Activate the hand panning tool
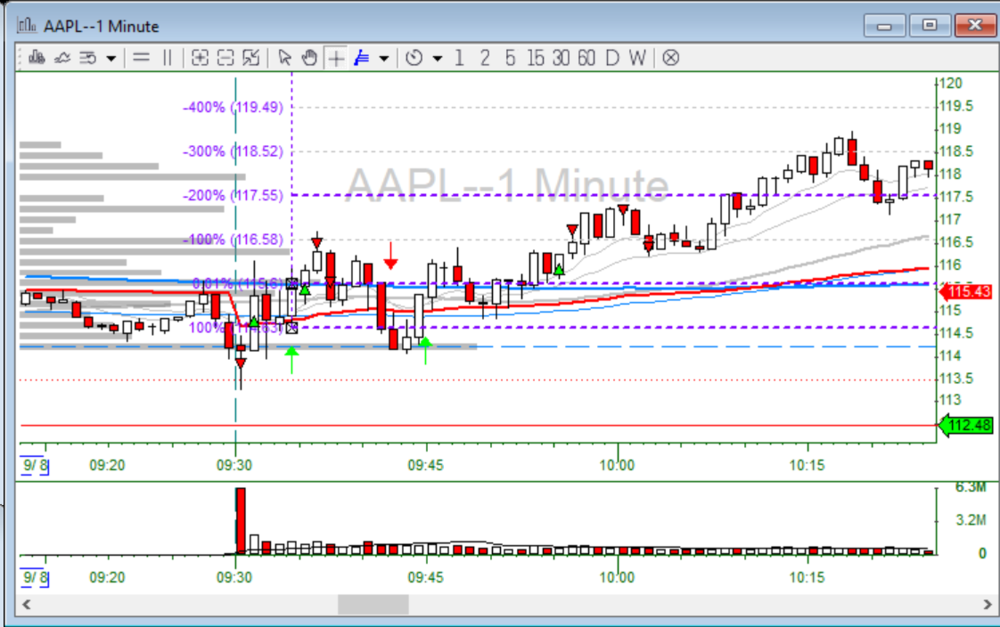This screenshot has width=1000, height=627. click(309, 58)
